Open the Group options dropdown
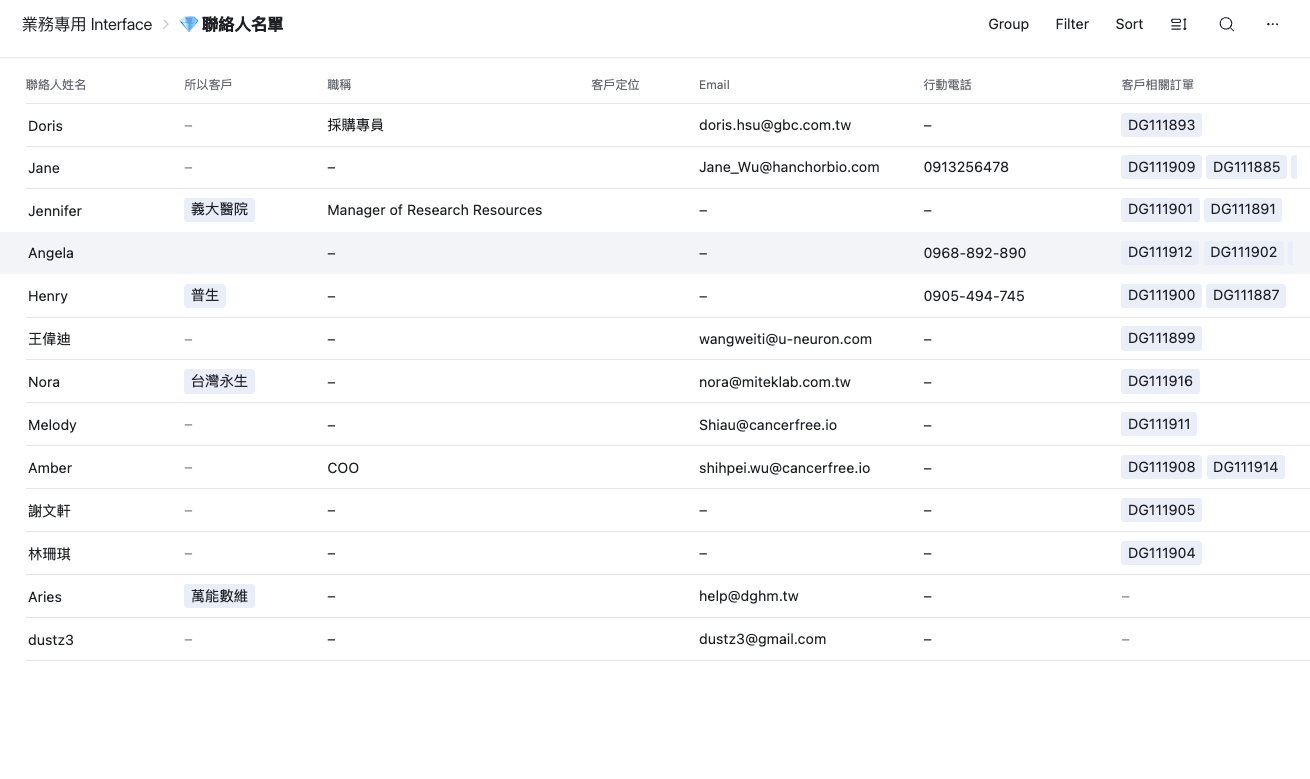Screen dimensions: 1310x779 pyautogui.click(x=1008, y=24)
